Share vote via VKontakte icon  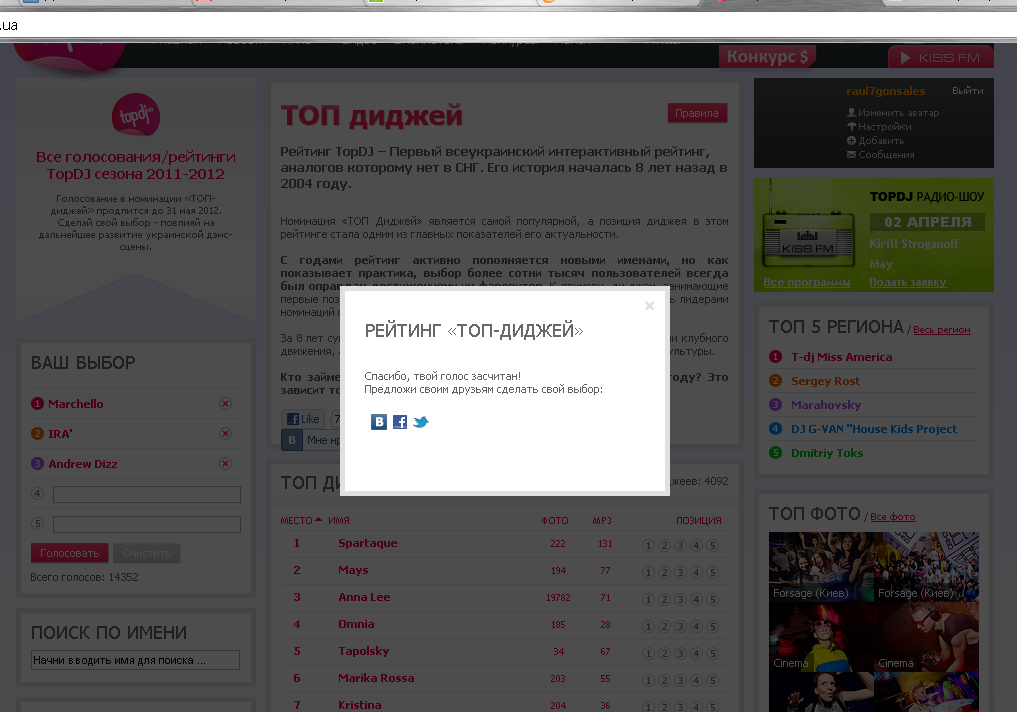(x=379, y=422)
